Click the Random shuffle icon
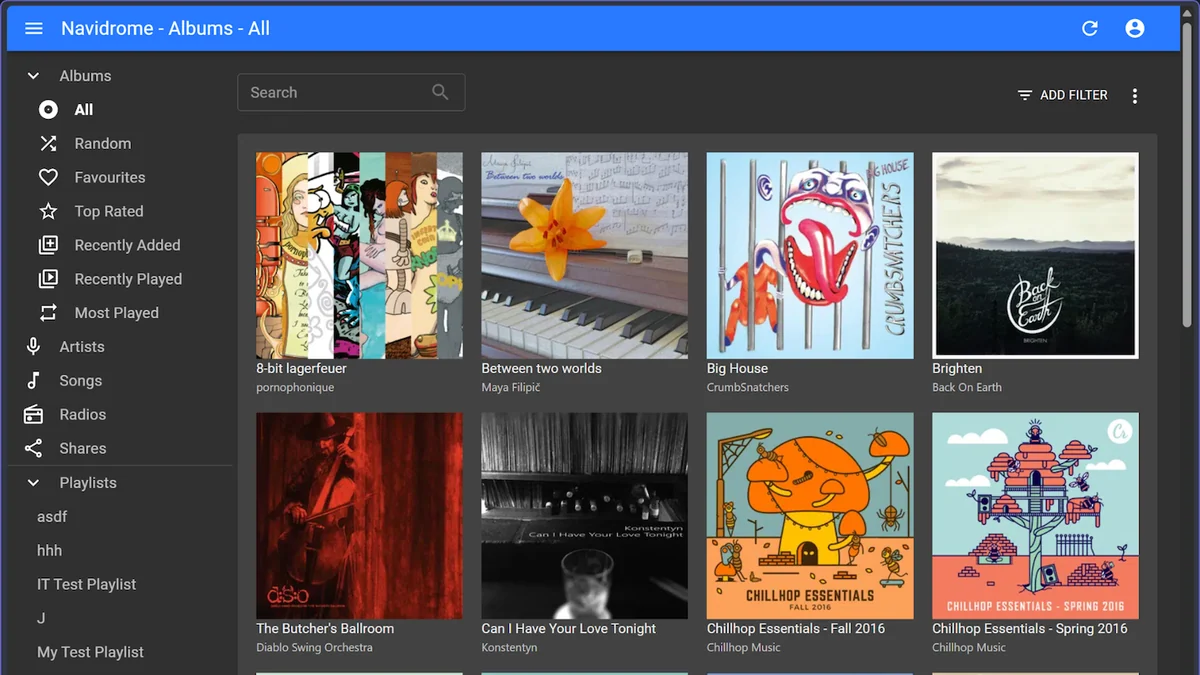This screenshot has width=1200, height=675. coord(48,144)
